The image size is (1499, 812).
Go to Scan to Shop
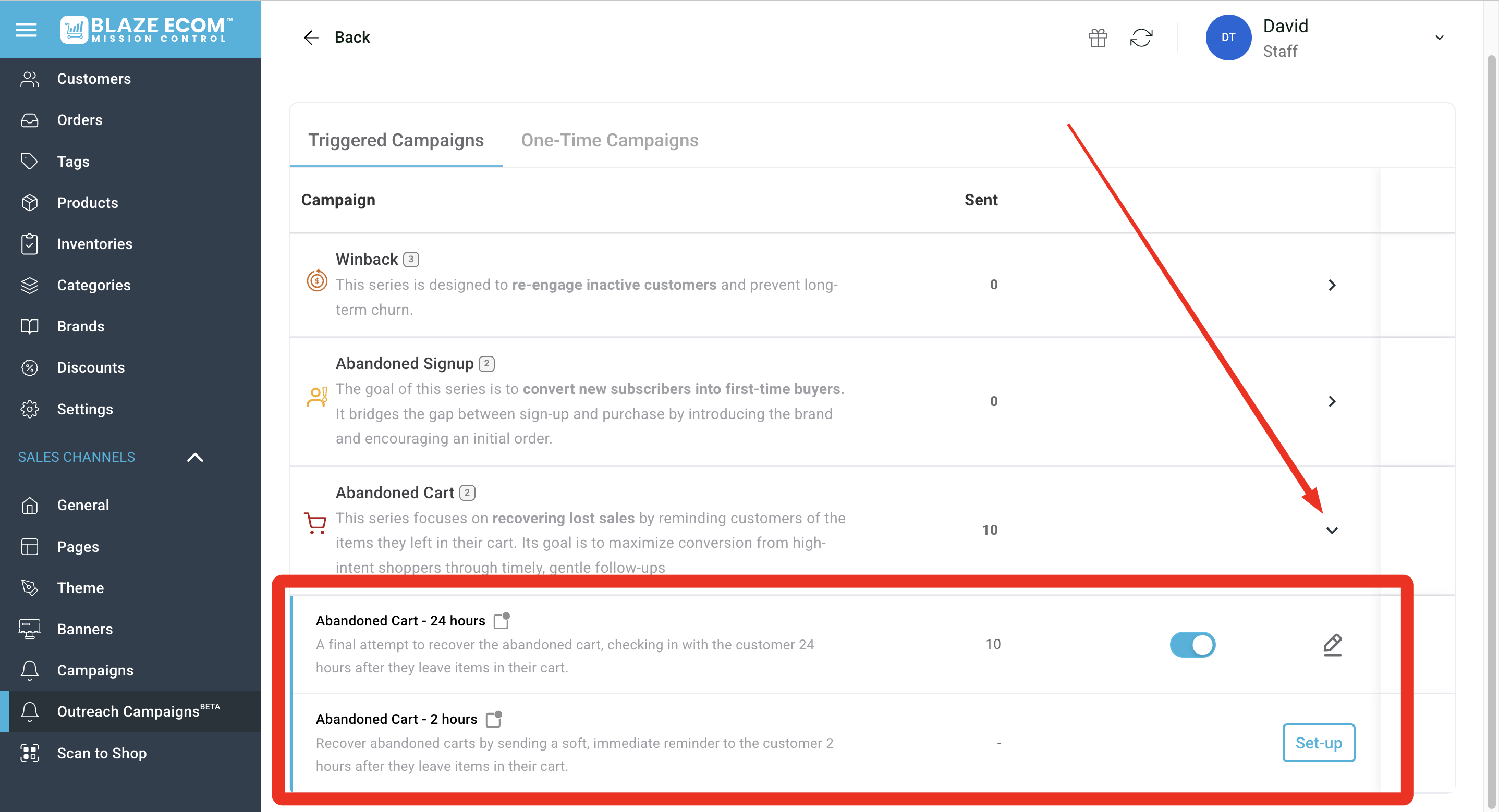tap(101, 753)
